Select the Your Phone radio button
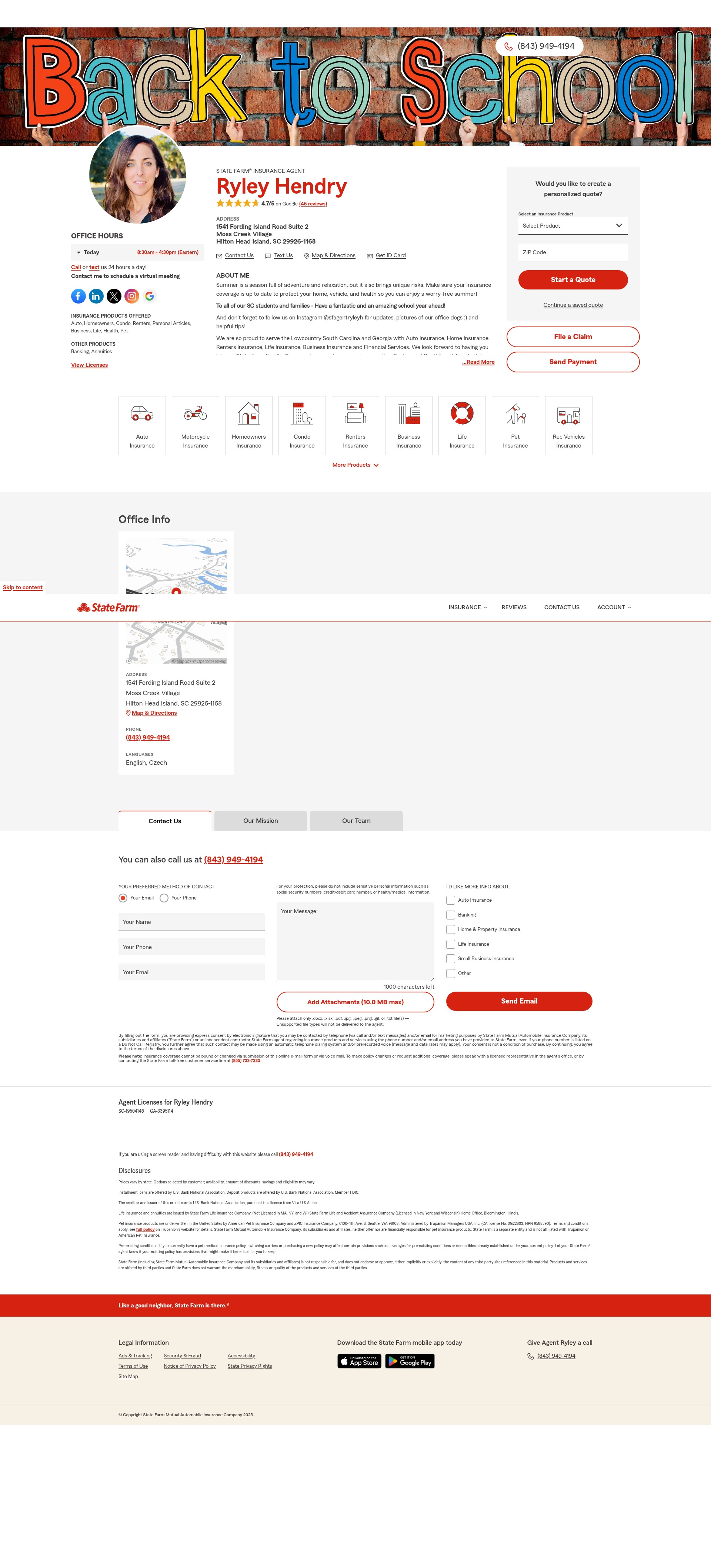The width and height of the screenshot is (711, 1568). (x=164, y=898)
